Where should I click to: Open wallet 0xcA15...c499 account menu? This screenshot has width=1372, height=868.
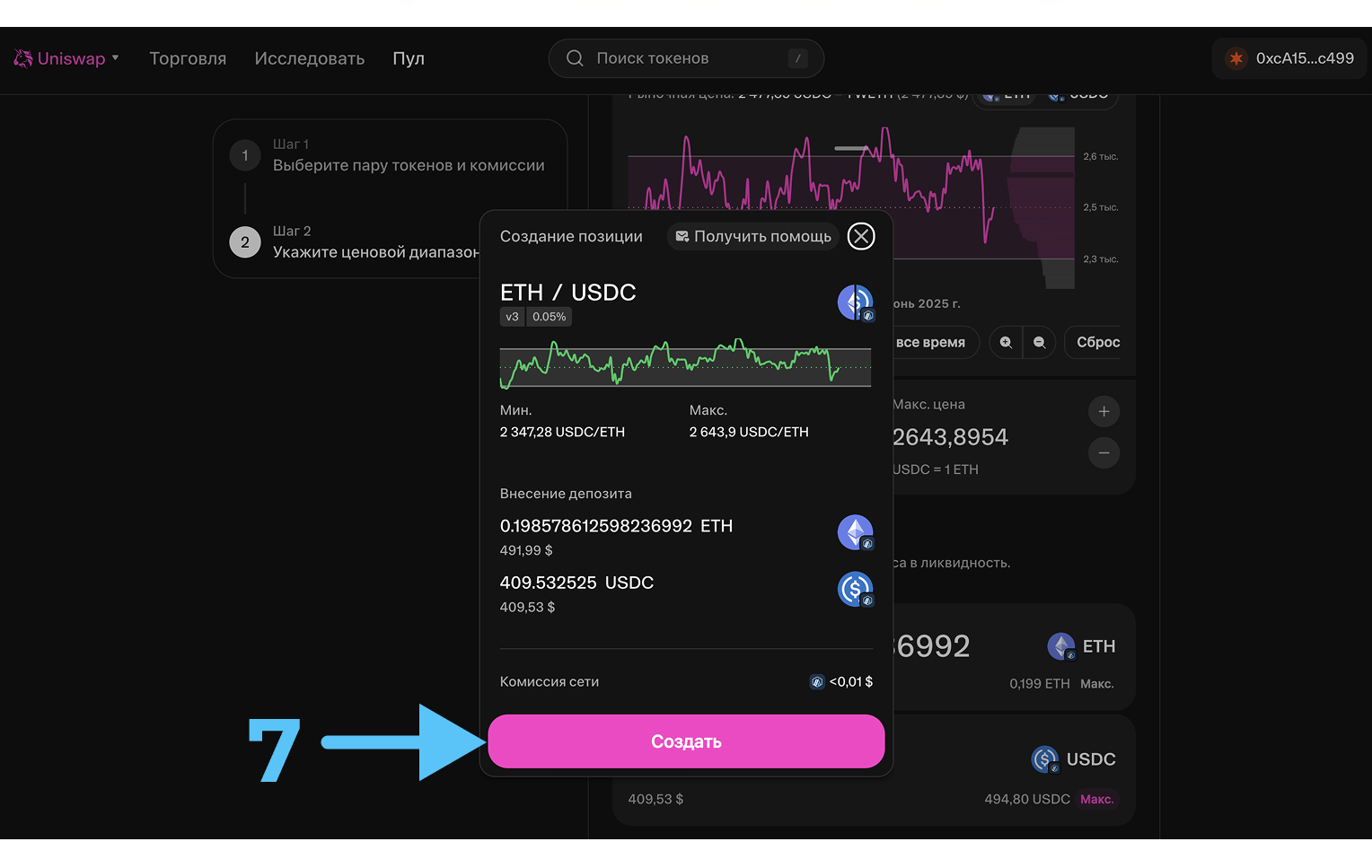(1289, 58)
